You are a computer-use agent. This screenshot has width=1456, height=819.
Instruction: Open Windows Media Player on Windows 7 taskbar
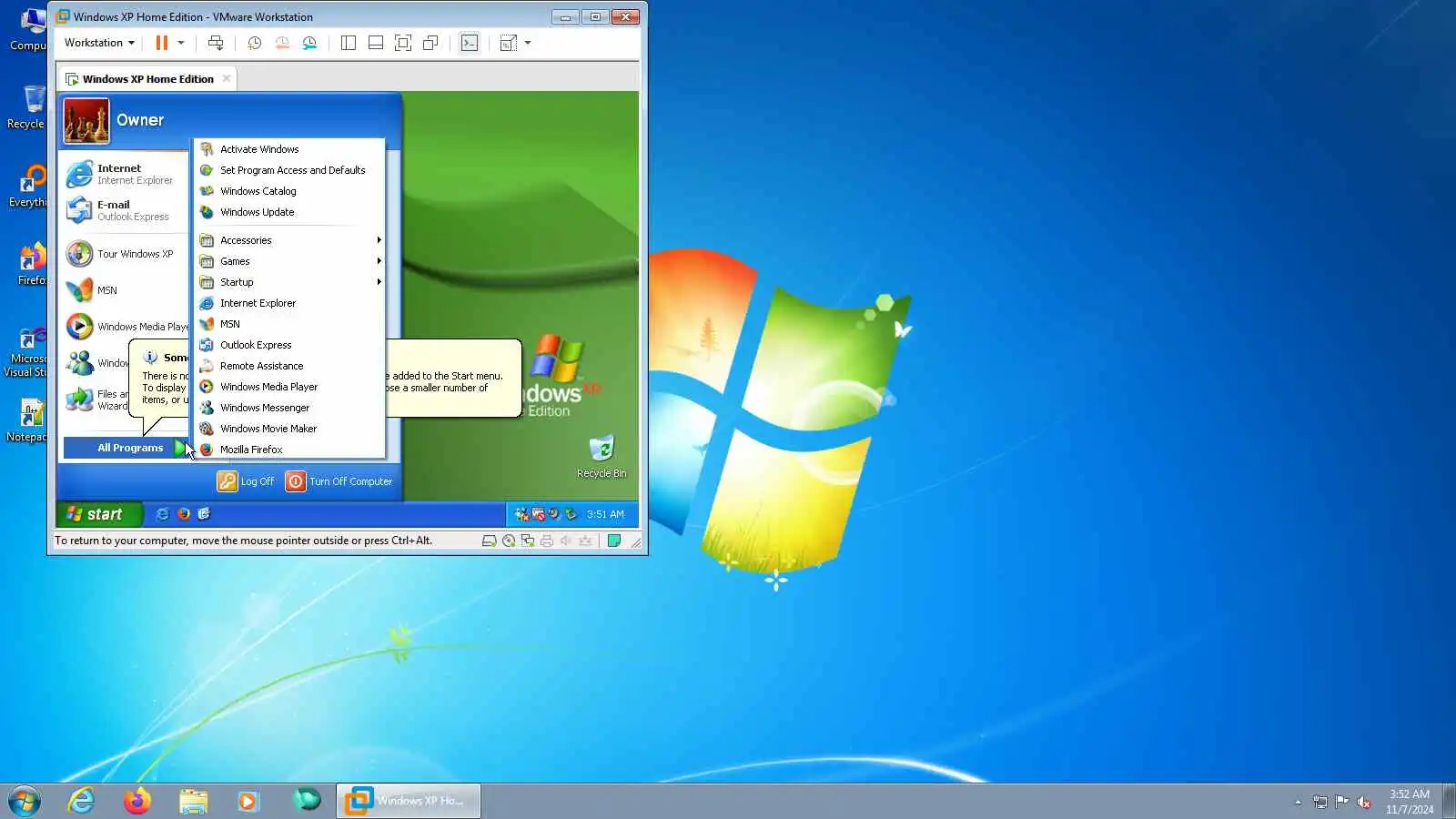coord(248,801)
